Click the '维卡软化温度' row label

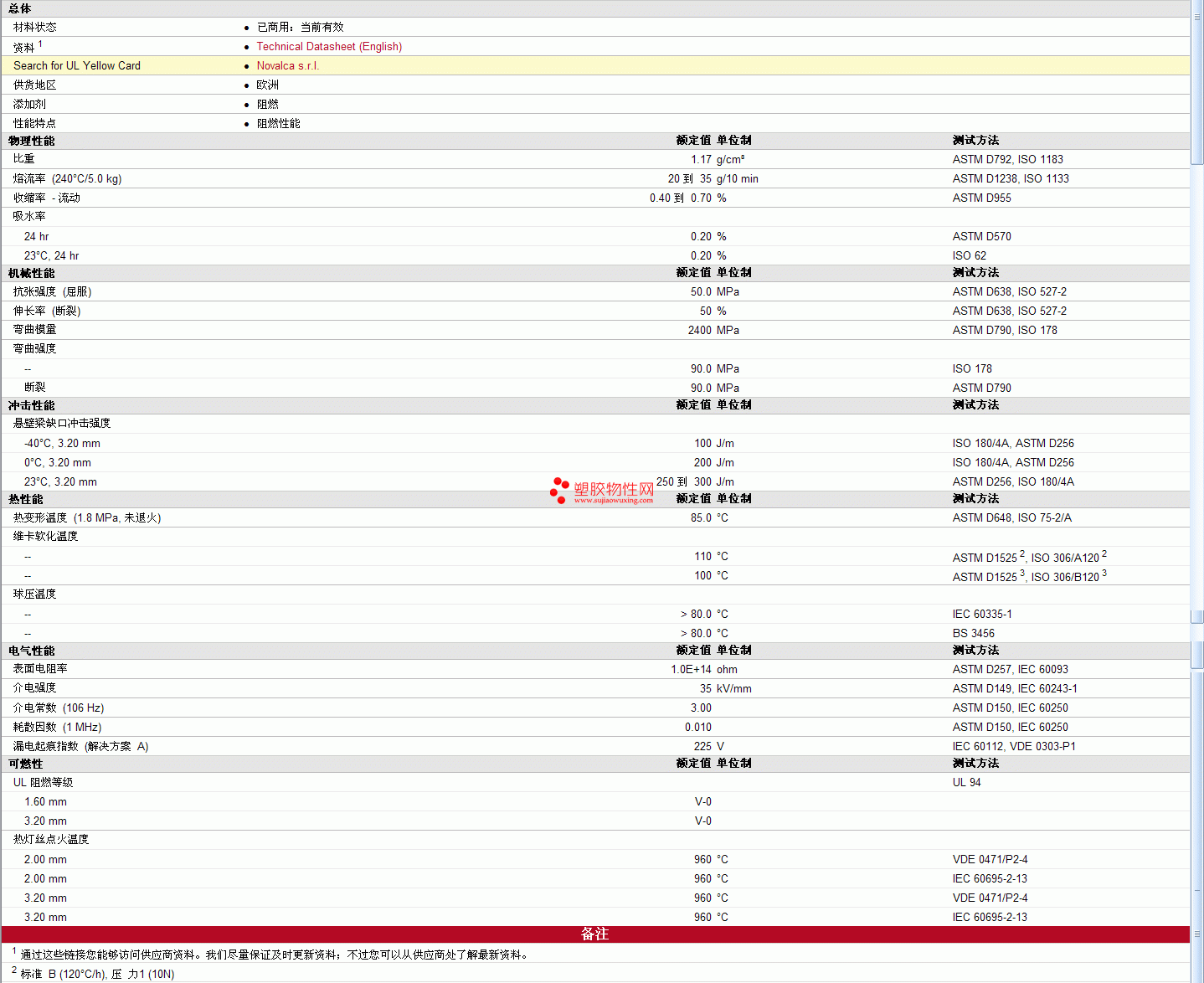[46, 537]
